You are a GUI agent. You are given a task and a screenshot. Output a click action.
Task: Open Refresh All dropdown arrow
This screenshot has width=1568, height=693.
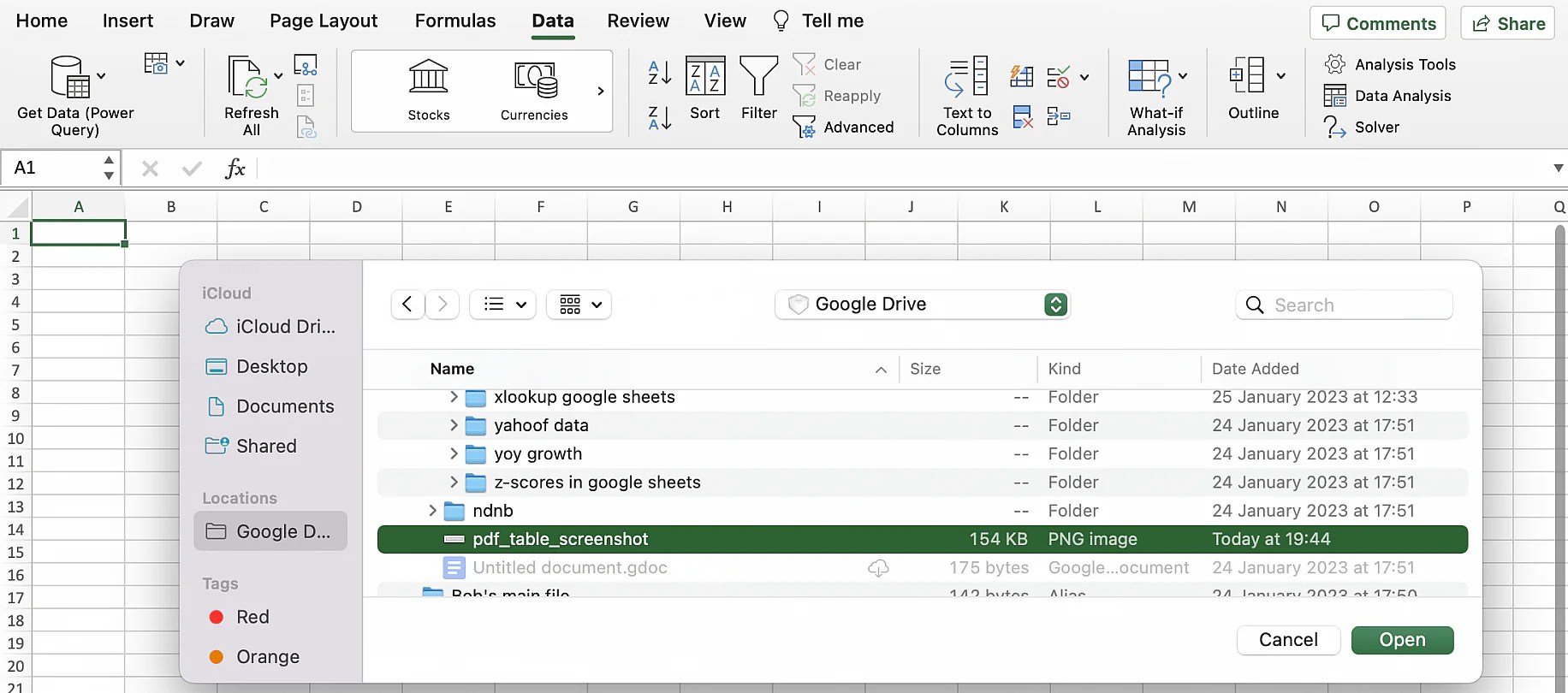pyautogui.click(x=278, y=76)
